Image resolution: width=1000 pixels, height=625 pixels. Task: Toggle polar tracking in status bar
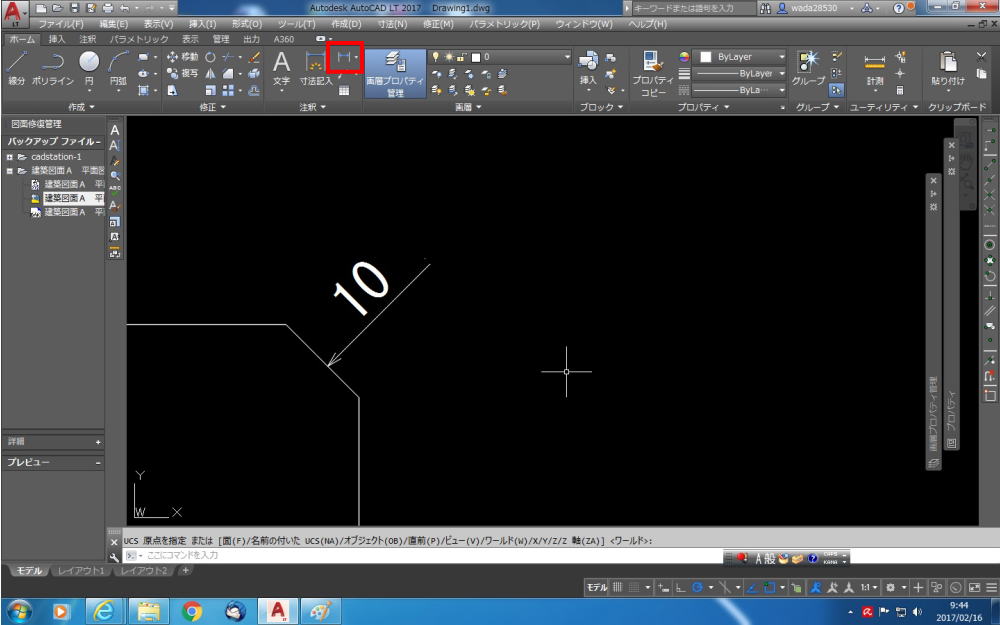(x=697, y=587)
